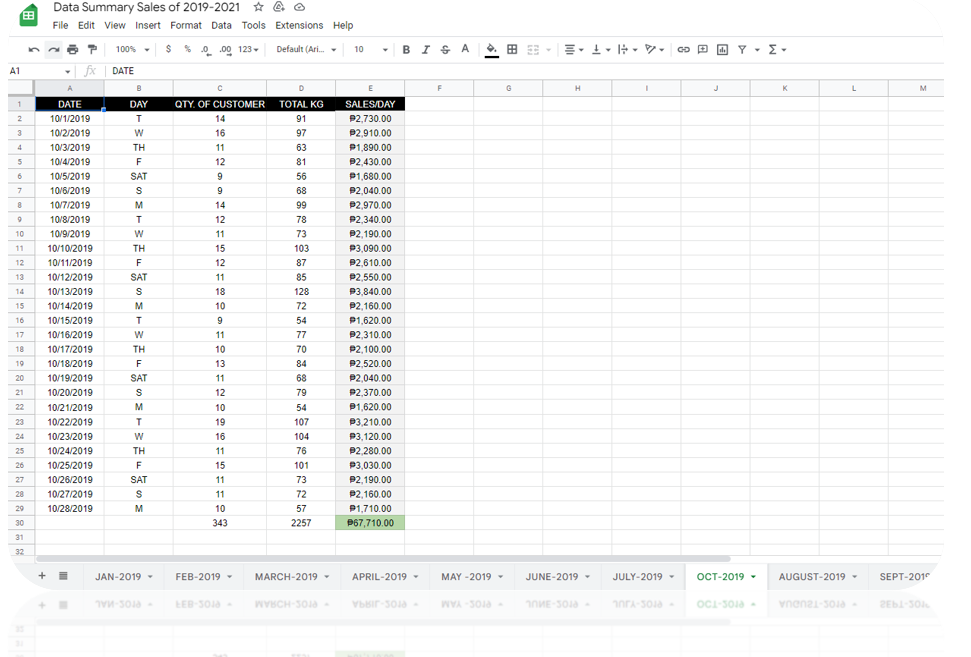Image resolution: width=971 pixels, height=657 pixels.
Task: Open the zoom 100% dropdown
Action: pyautogui.click(x=133, y=50)
